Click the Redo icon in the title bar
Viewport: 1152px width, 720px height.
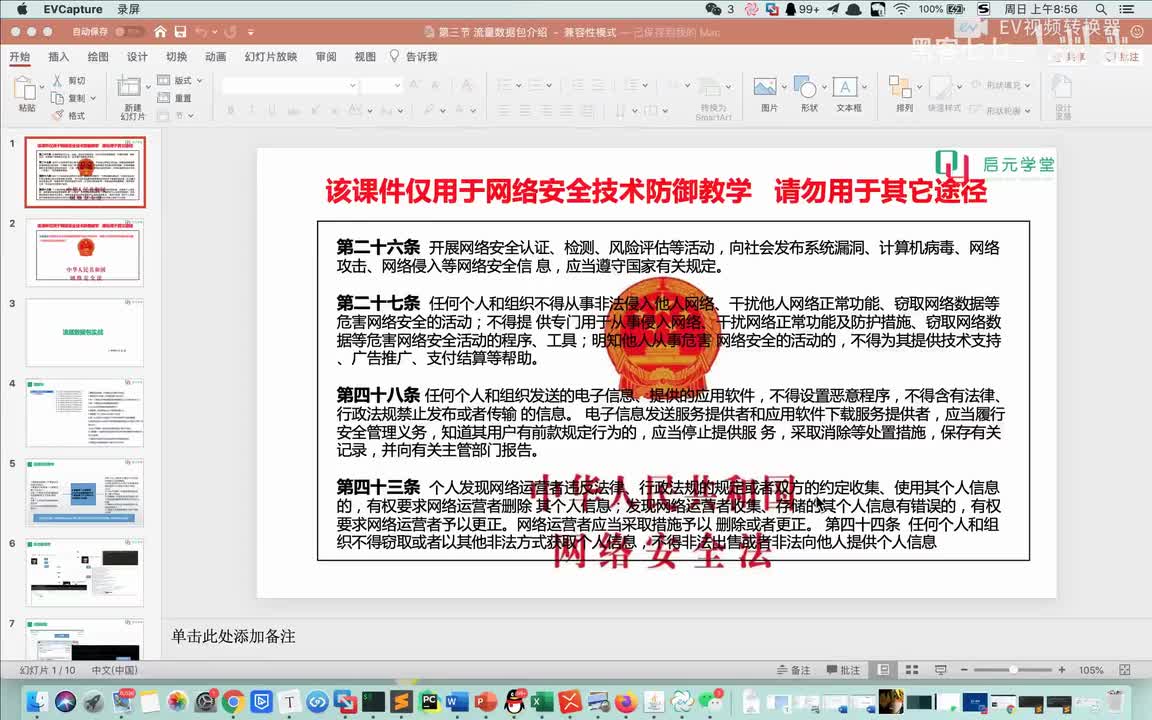click(x=231, y=32)
